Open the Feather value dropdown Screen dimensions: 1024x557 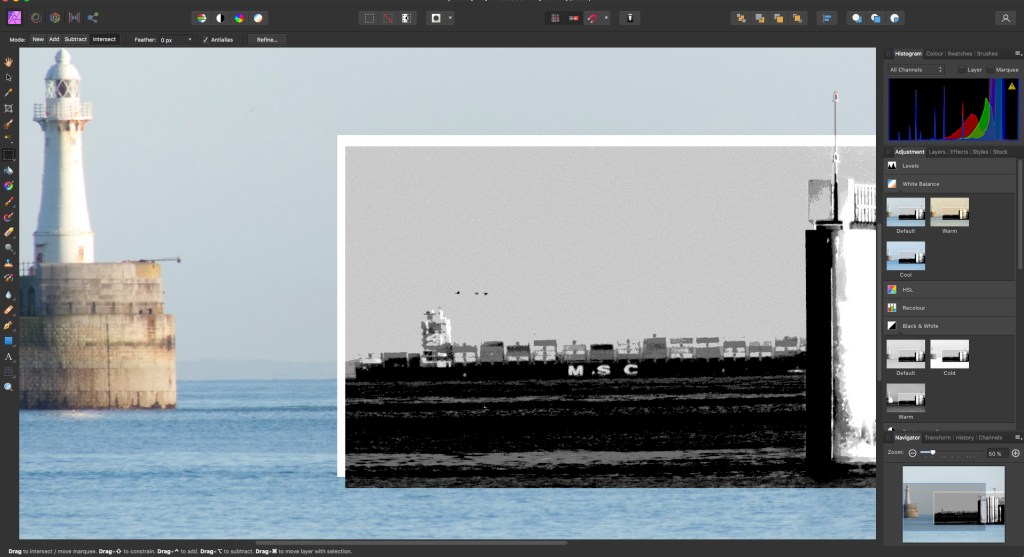(190, 39)
